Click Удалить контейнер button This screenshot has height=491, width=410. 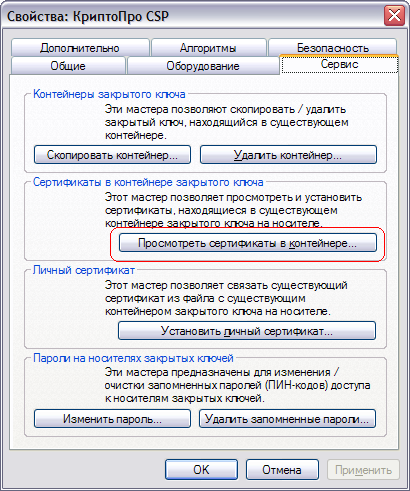click(288, 155)
